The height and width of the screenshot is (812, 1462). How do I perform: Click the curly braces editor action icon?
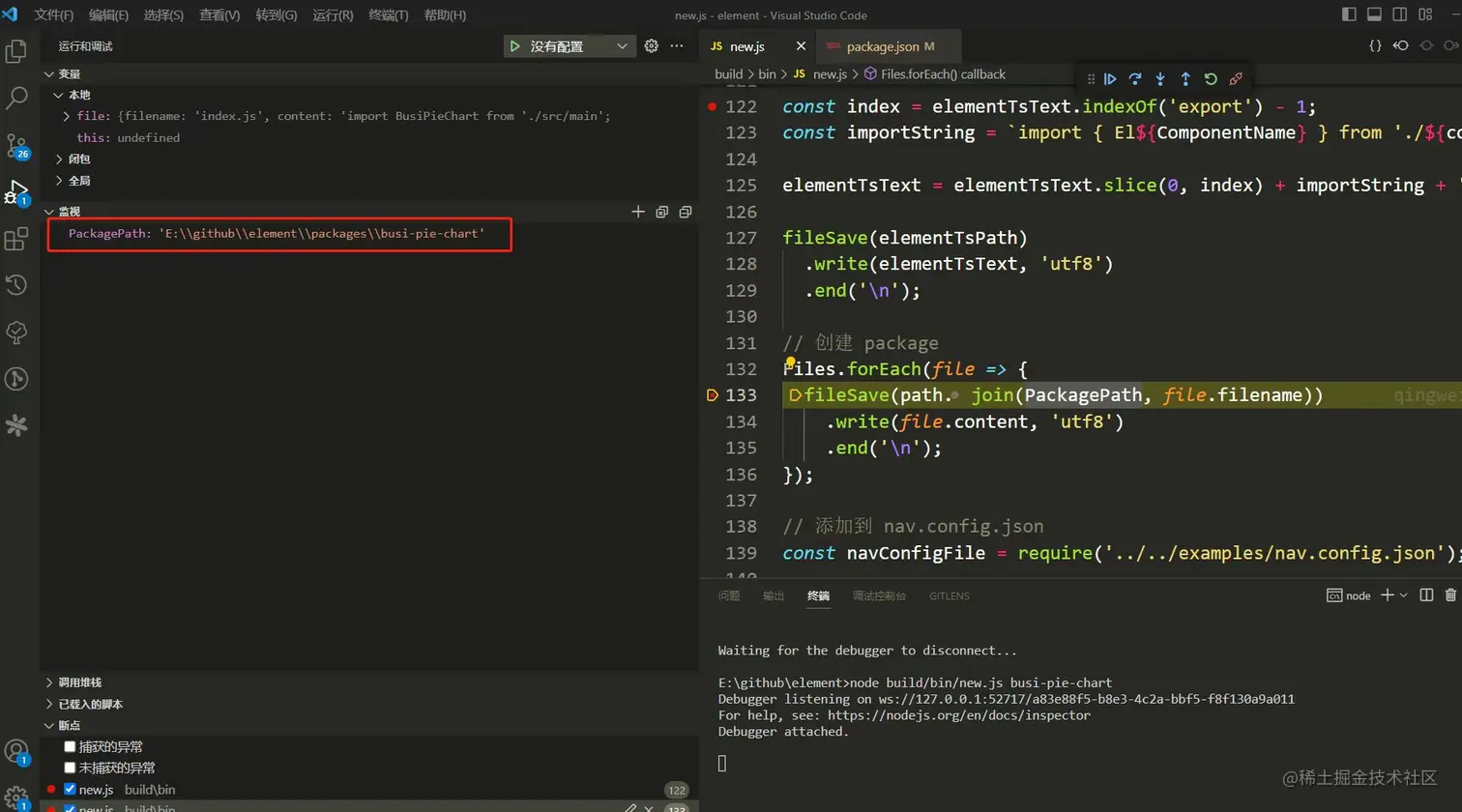[1375, 46]
